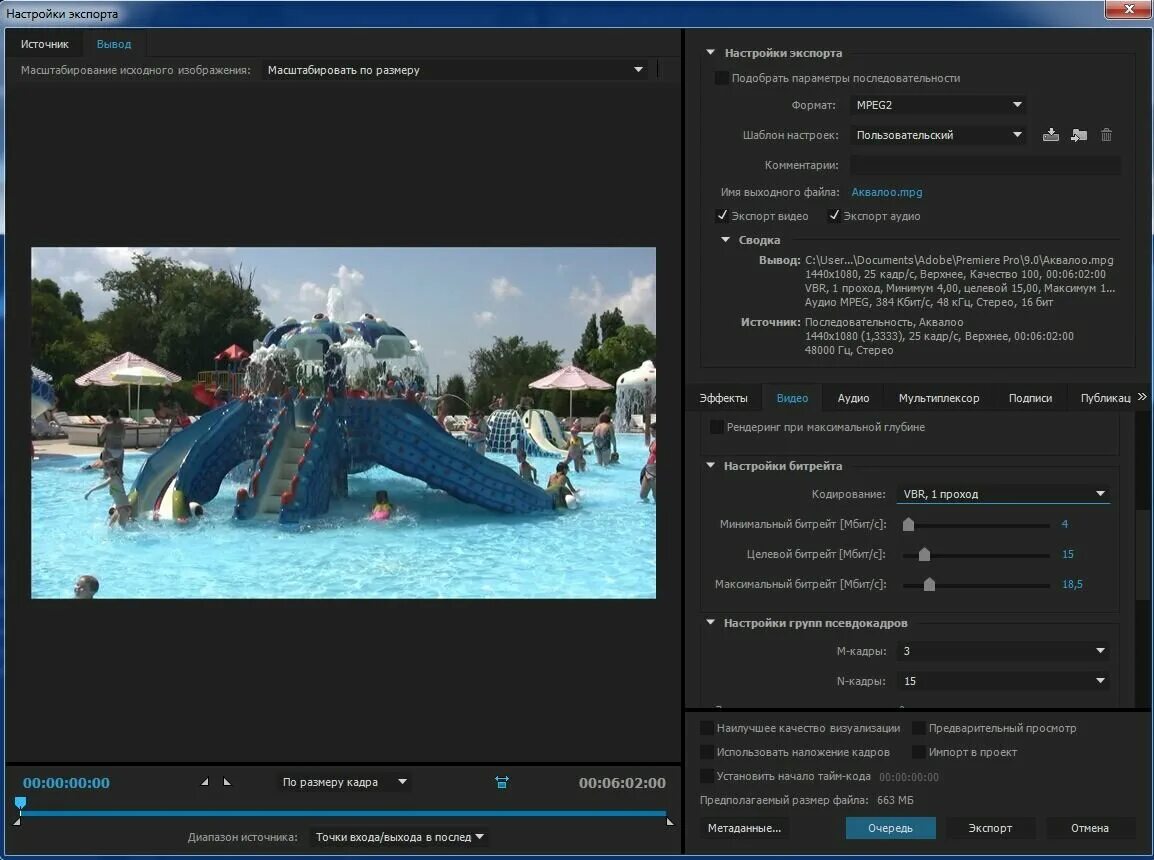Viewport: 1154px width, 860px height.
Task: Click the blue playhead marker
Action: [21, 803]
